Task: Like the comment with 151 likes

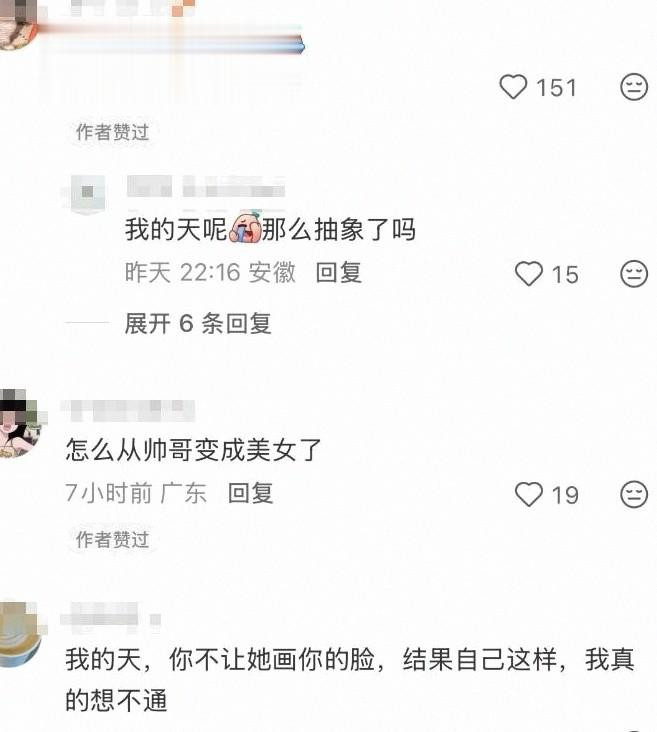Action: pos(513,87)
